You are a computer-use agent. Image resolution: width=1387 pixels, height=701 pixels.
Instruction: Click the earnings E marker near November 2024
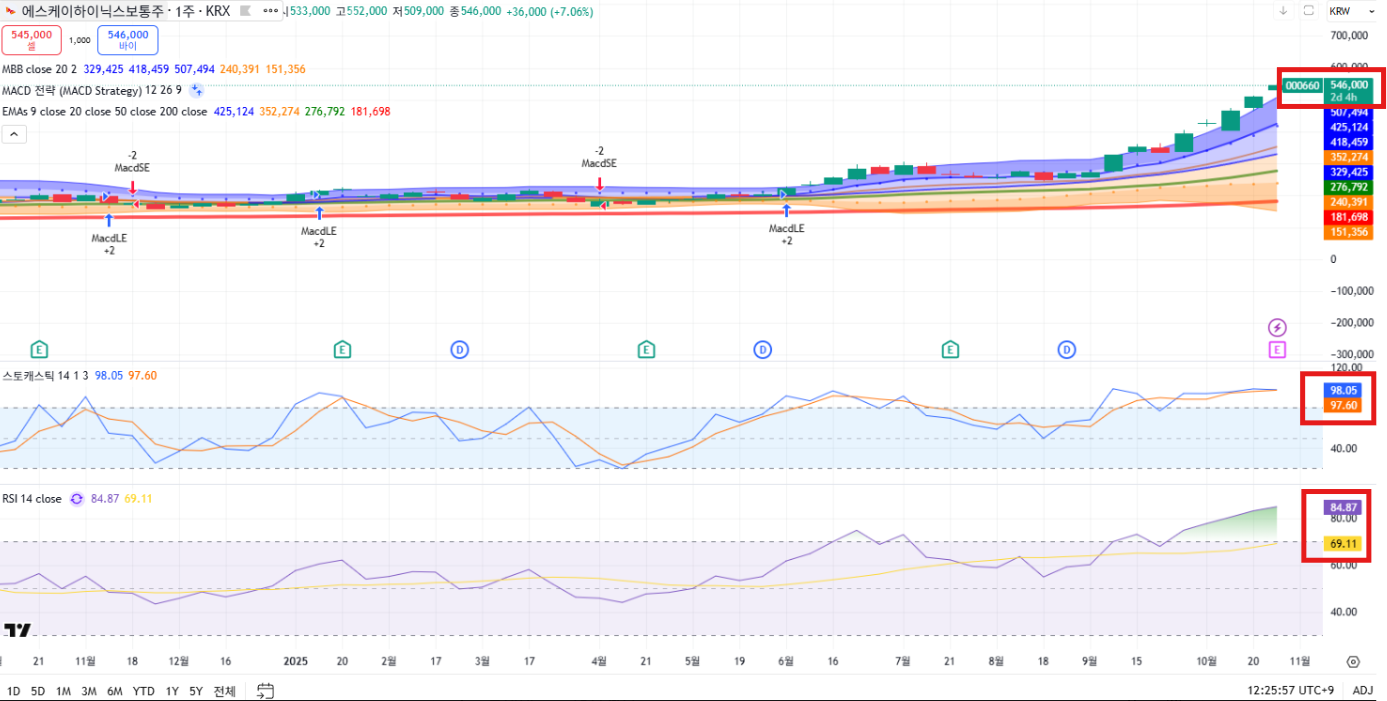[39, 349]
